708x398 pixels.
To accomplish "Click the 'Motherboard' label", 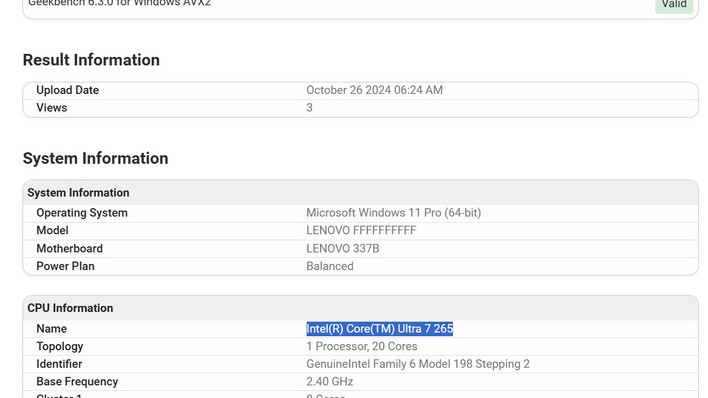I will click(70, 248).
